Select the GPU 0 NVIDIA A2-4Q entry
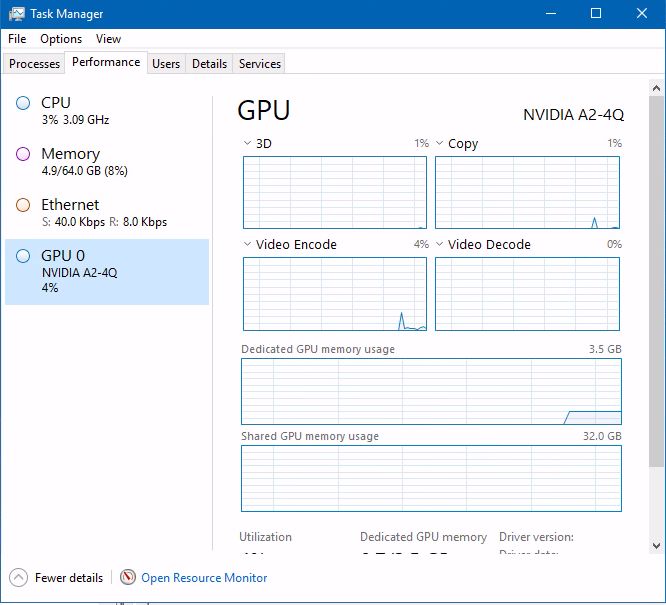Screen dimensions: 666x605 tap(107, 272)
